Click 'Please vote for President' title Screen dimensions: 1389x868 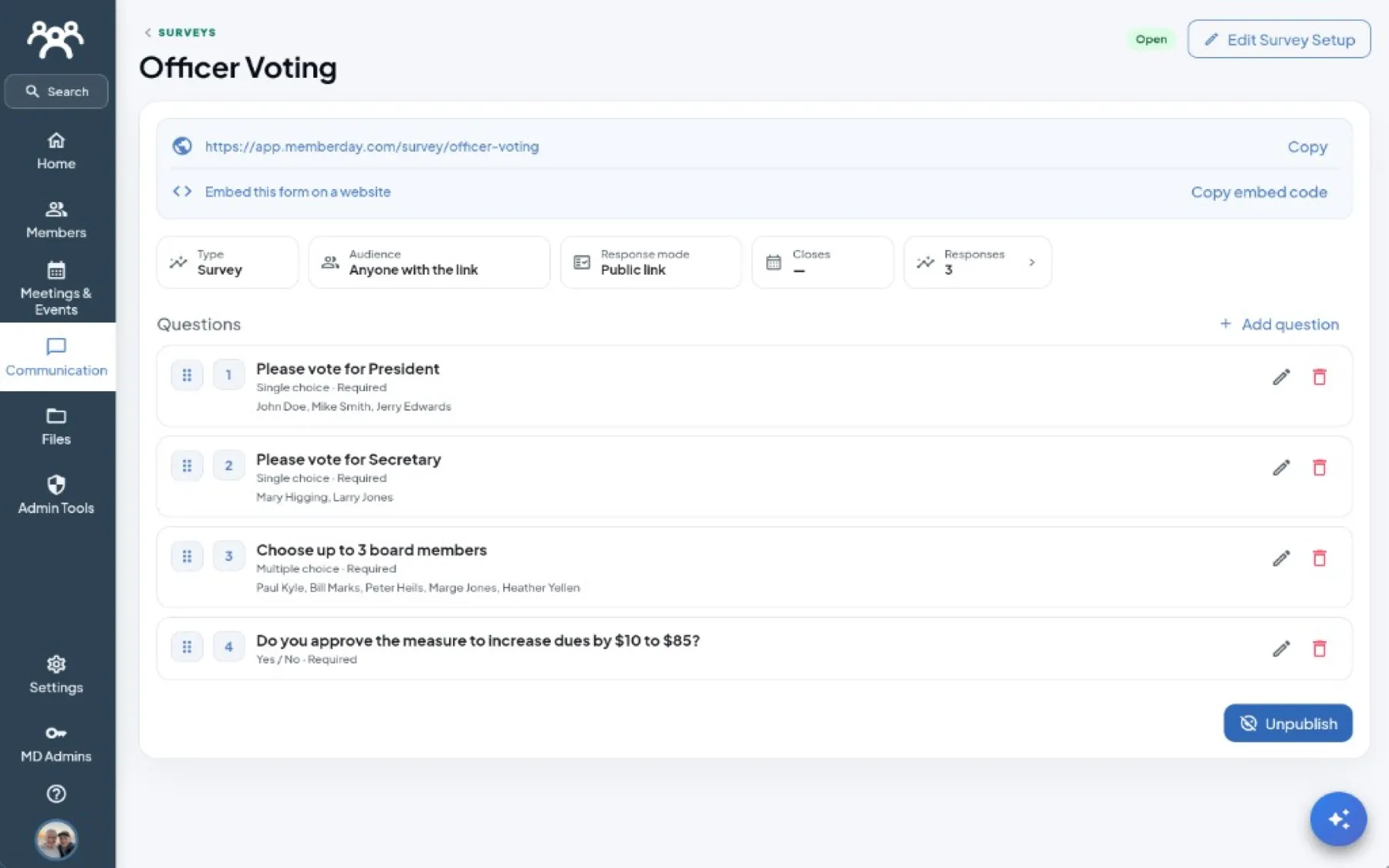point(347,369)
